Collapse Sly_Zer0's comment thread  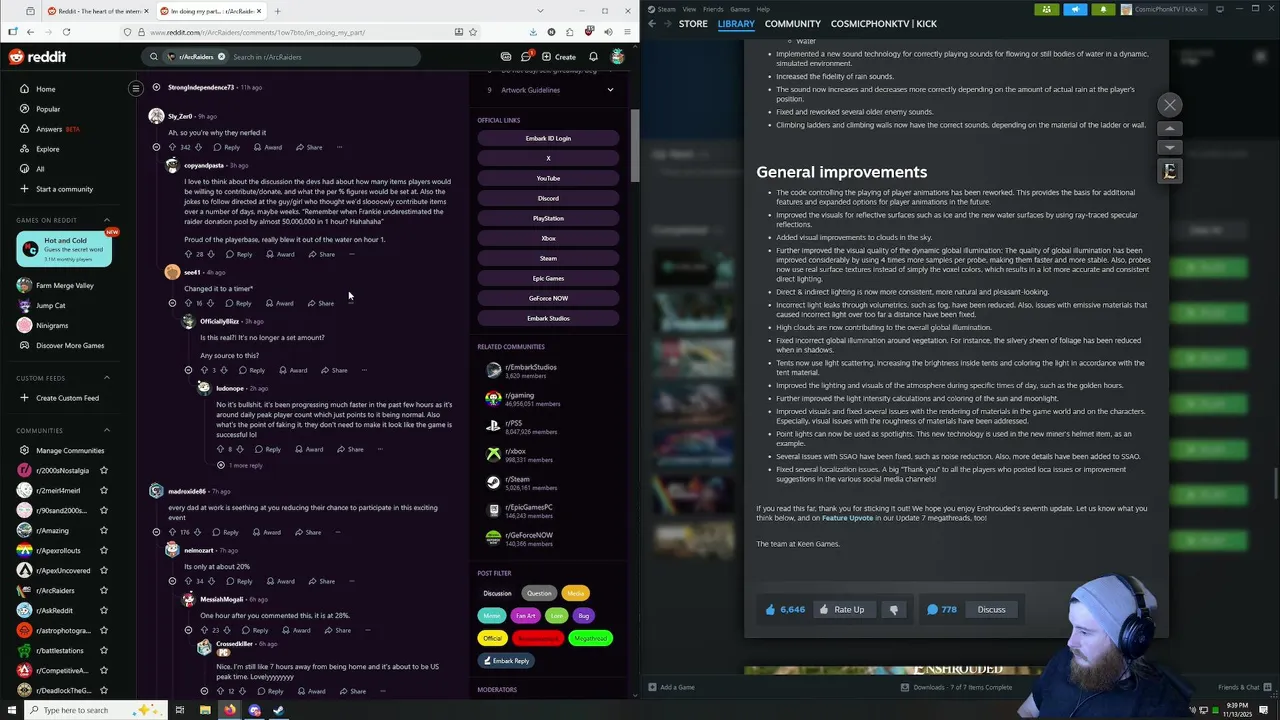156,147
